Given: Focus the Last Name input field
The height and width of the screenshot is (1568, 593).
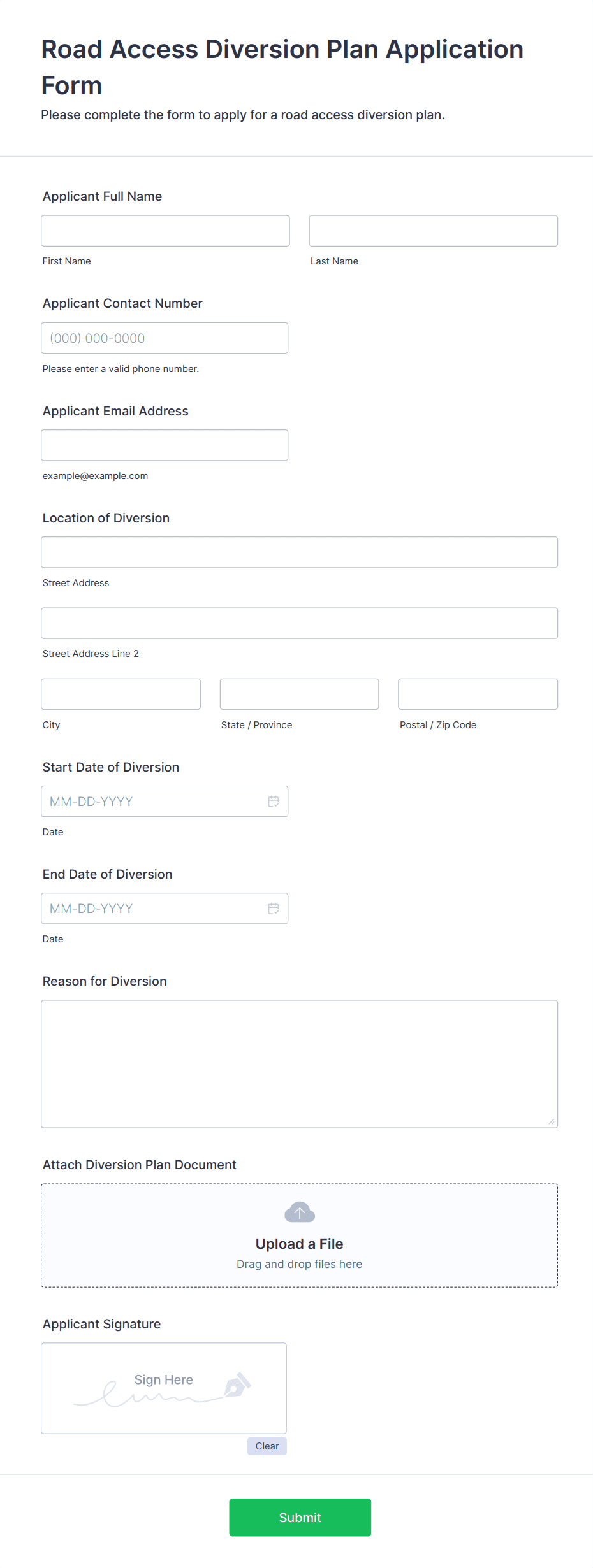Looking at the screenshot, I should pos(432,231).
